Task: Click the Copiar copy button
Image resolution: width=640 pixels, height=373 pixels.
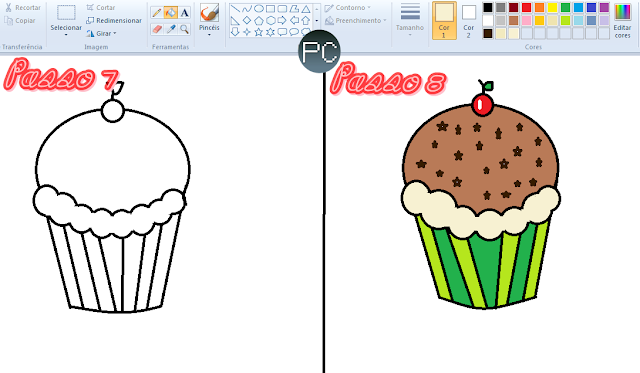Action: 20,20
